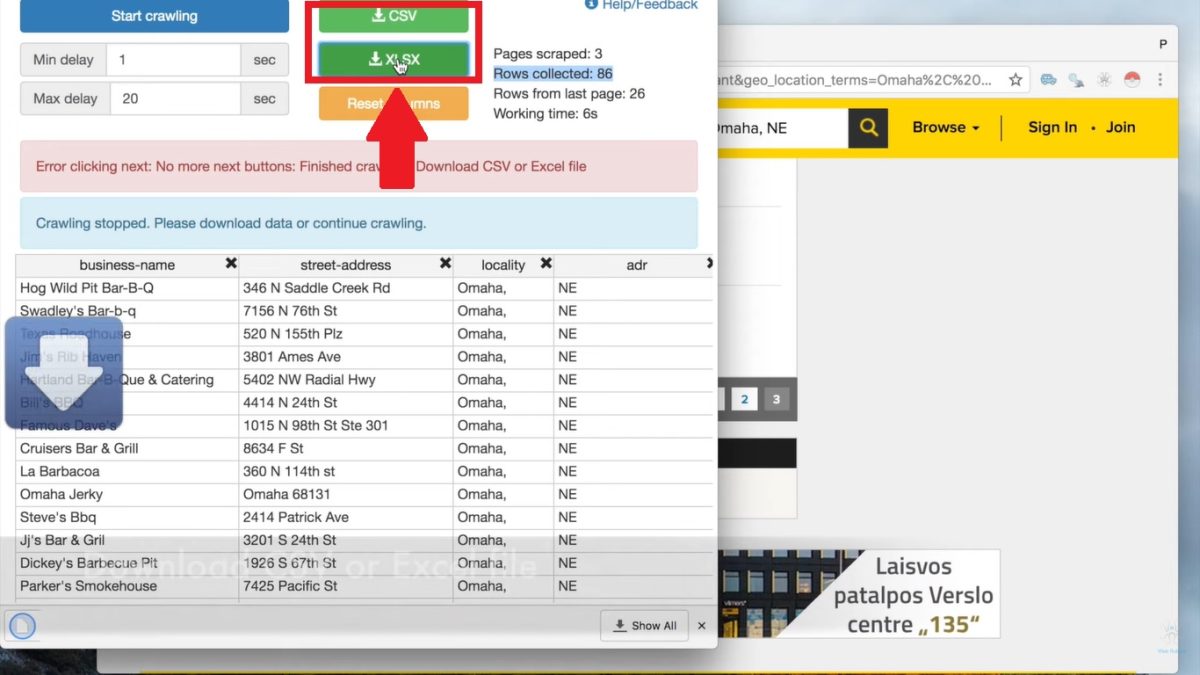This screenshot has height=675, width=1200.
Task: Remove the adr column
Action: pos(709,264)
